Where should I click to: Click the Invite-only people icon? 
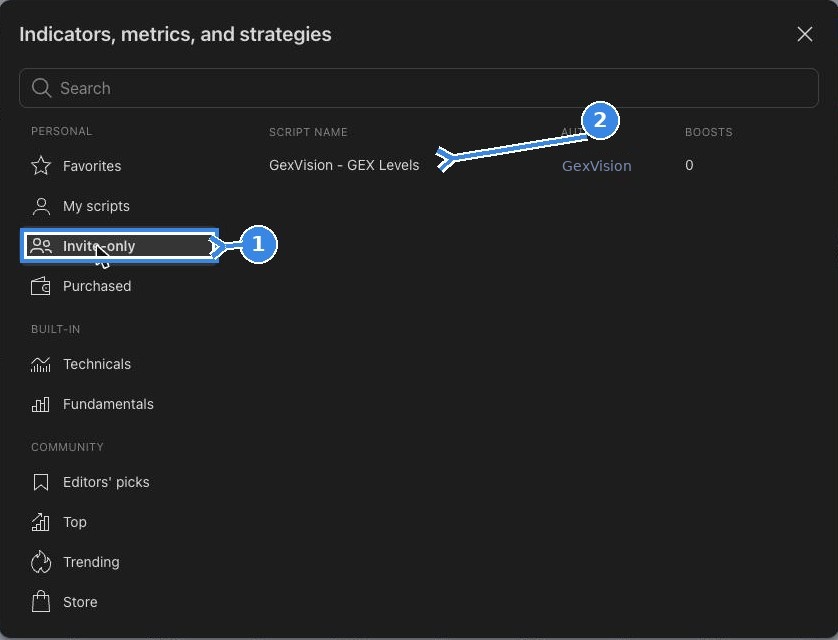tap(41, 246)
